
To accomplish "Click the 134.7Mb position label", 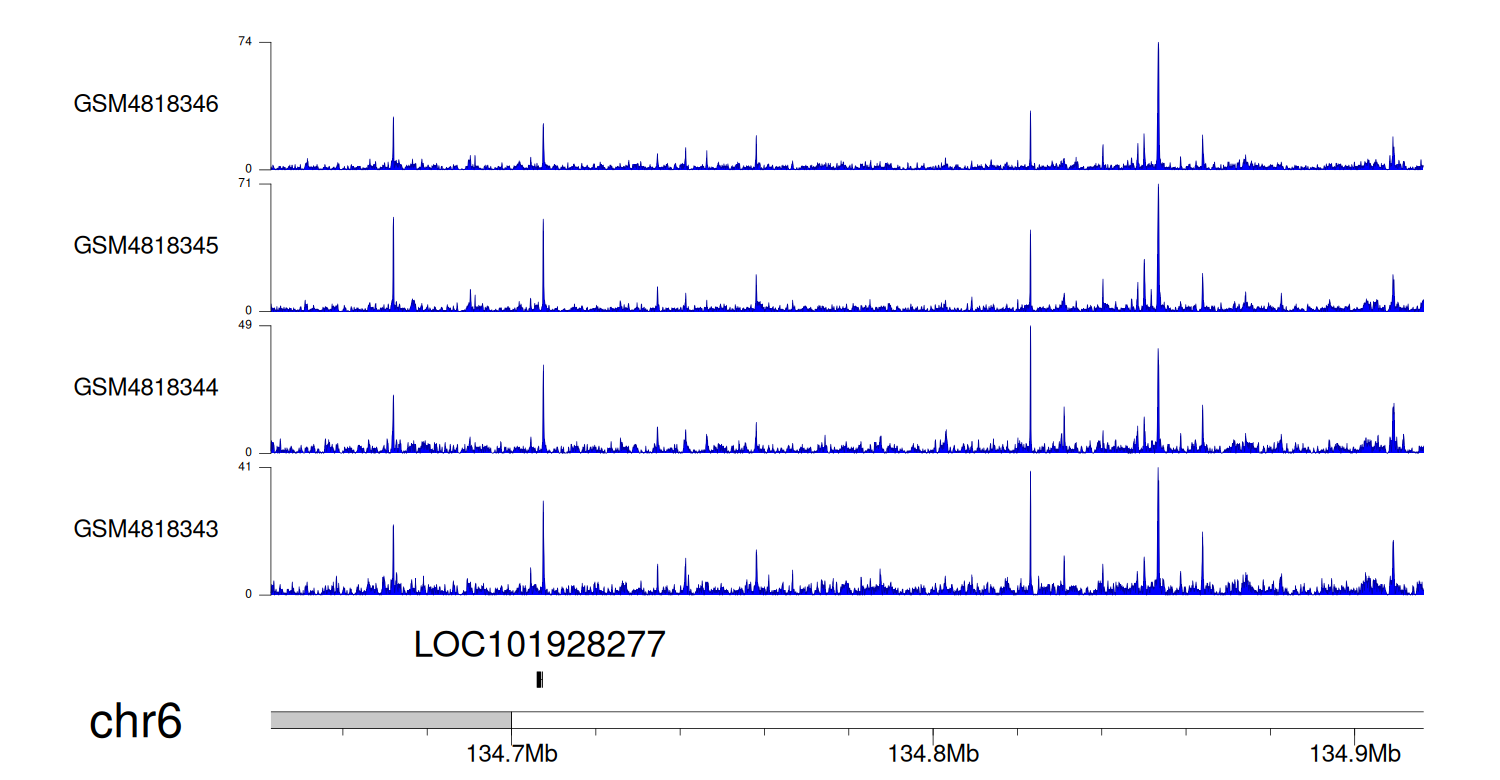I will 511,754.
